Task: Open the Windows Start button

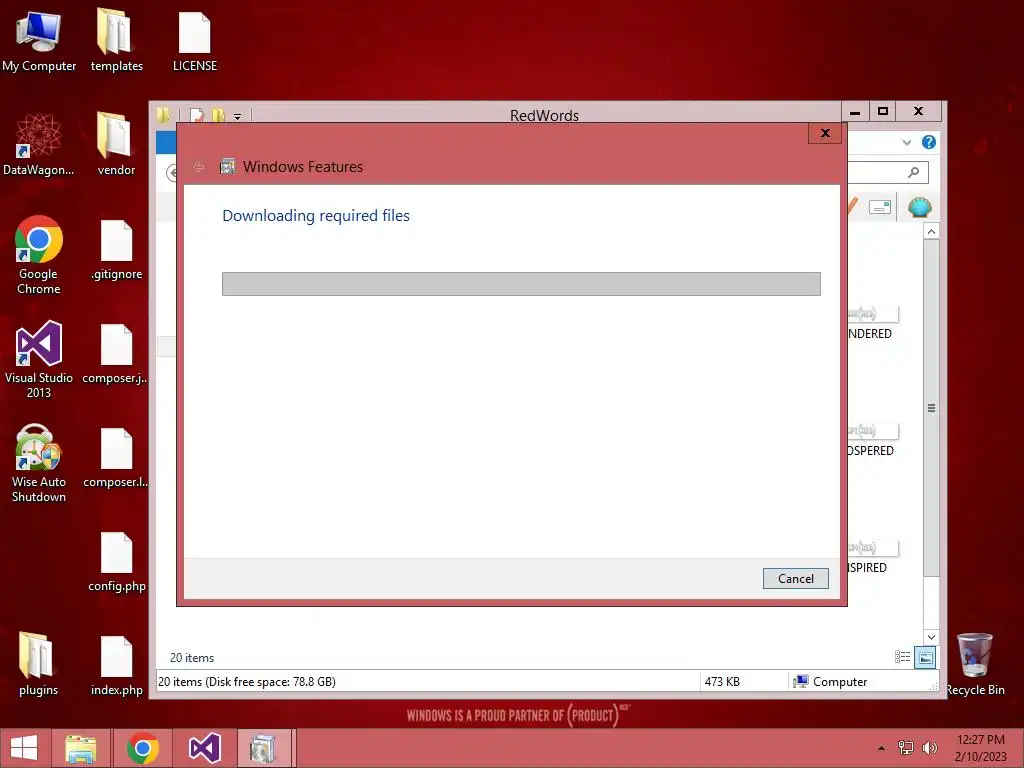Action: (x=24, y=748)
